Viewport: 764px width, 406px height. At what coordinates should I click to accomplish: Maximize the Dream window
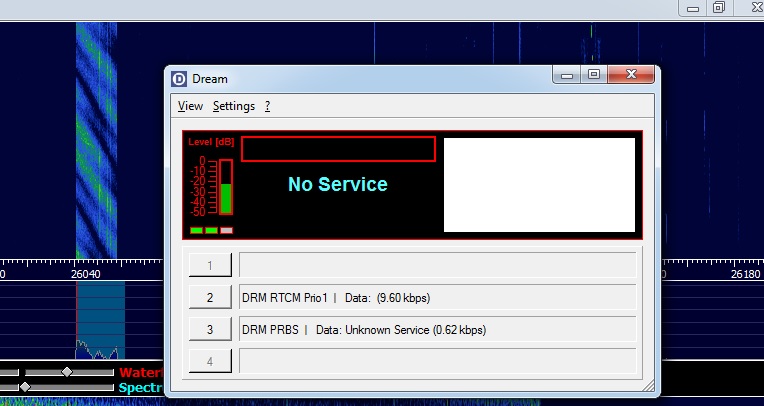click(x=593, y=75)
